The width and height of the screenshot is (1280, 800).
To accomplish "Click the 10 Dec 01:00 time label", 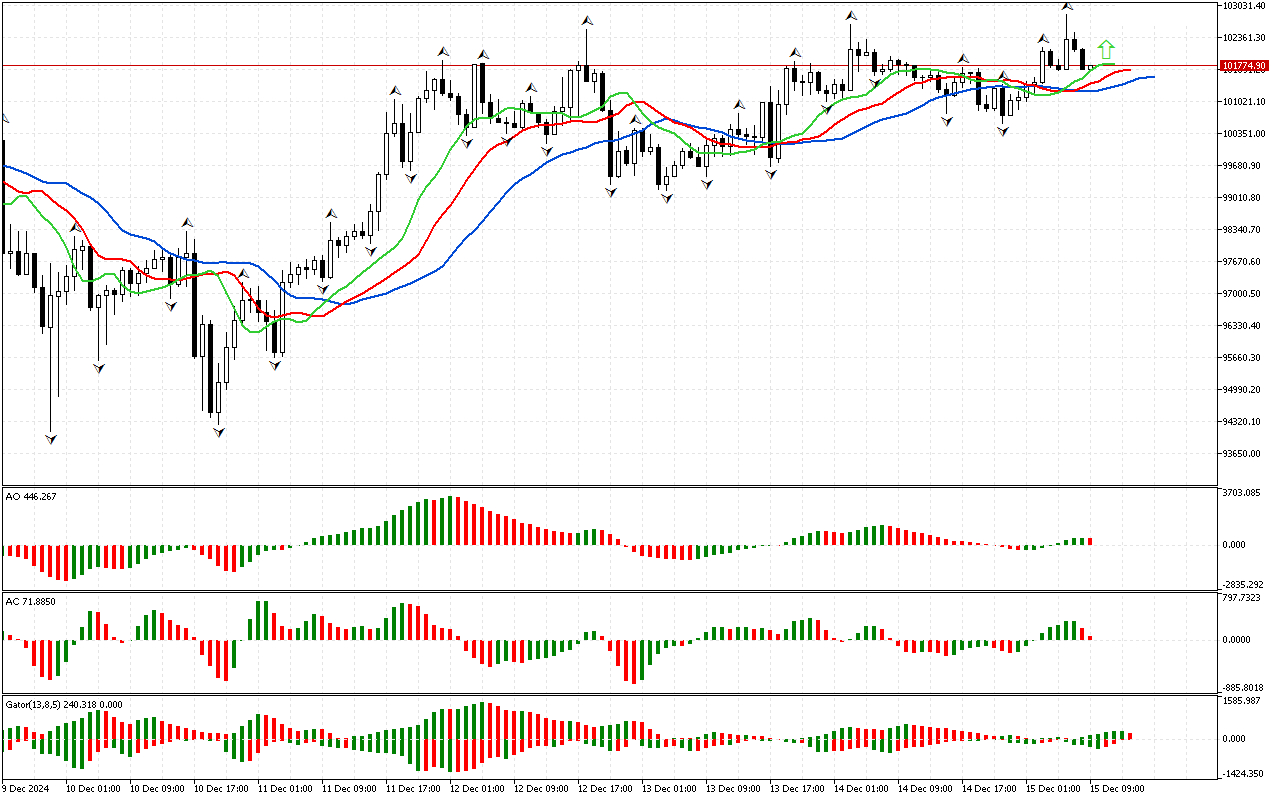I will pyautogui.click(x=92, y=789).
